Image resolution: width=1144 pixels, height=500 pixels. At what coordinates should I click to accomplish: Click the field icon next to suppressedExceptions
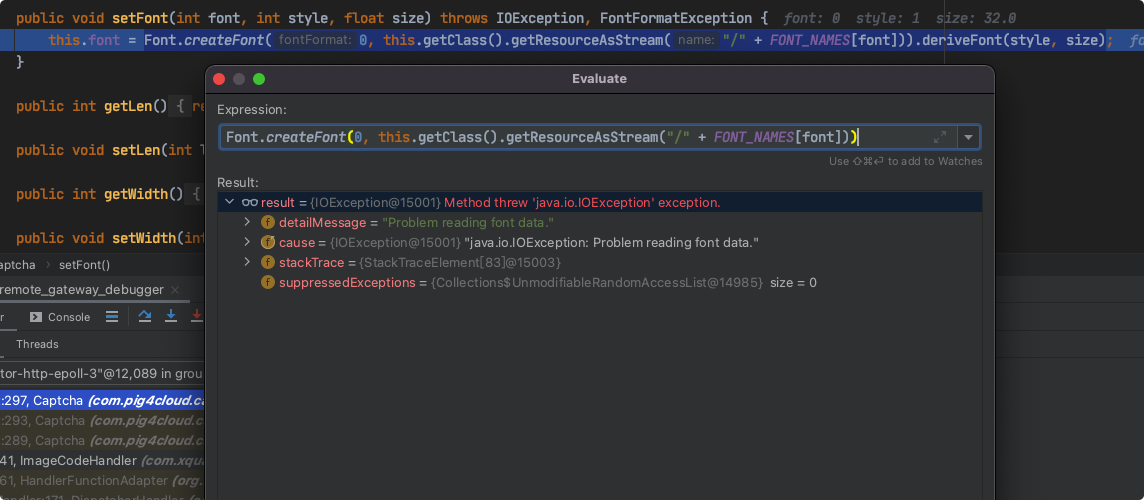coord(268,282)
